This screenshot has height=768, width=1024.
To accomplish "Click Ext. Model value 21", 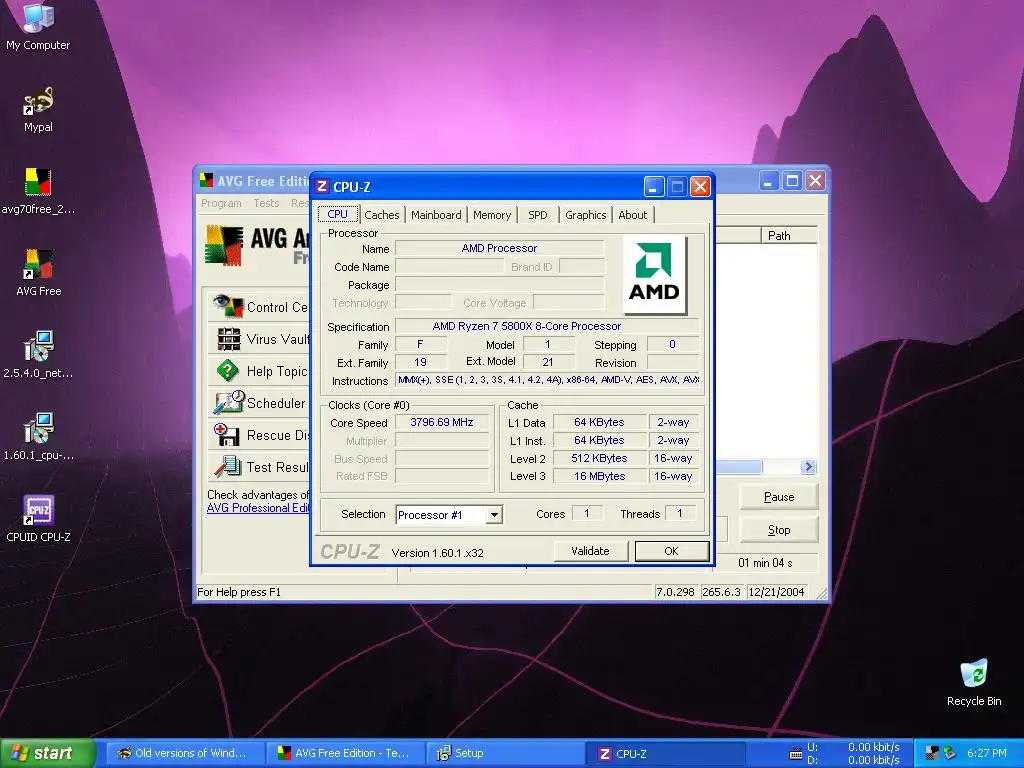I will pyautogui.click(x=548, y=362).
